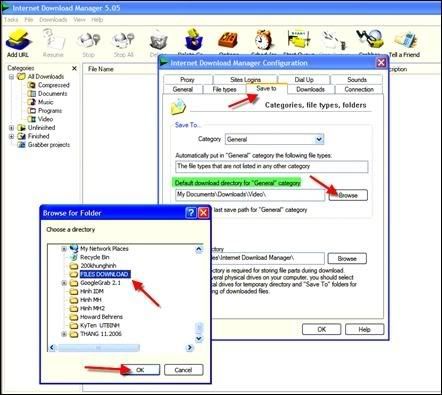Viewport: 442px width, 395px height.
Task: Switch to the Connection tab
Action: tap(359, 89)
